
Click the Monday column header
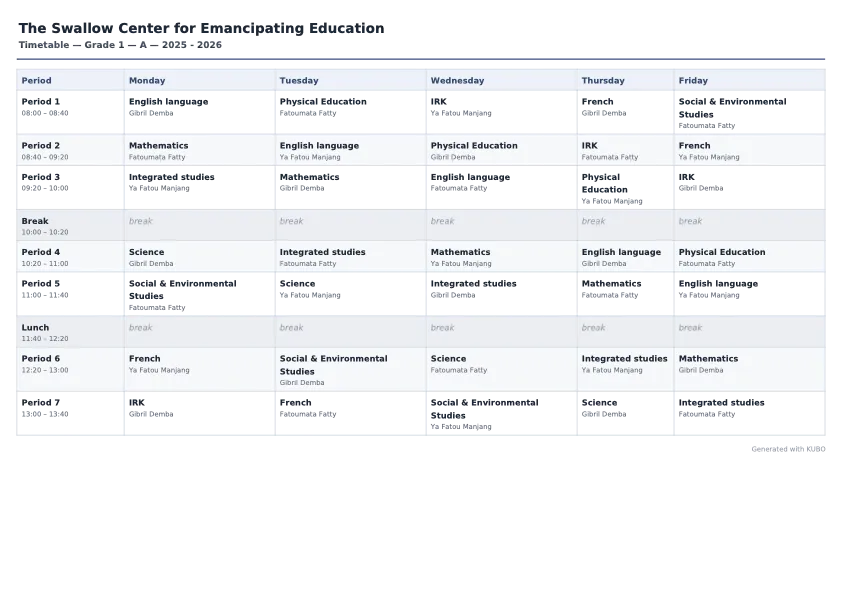[x=199, y=80]
